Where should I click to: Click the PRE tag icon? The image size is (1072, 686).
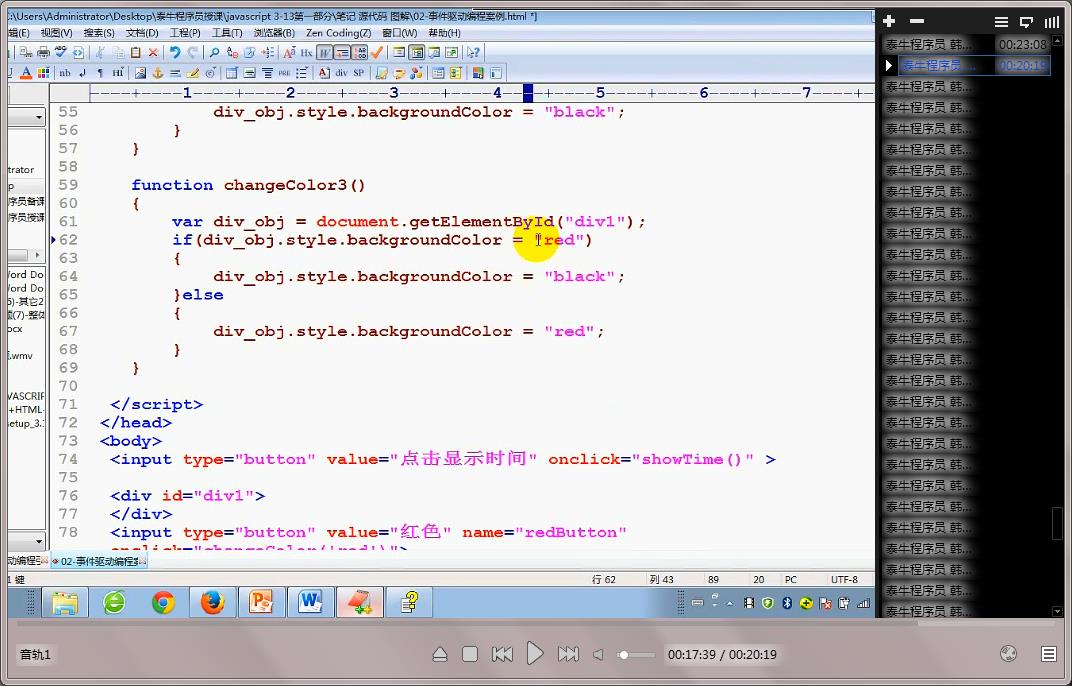[x=284, y=72]
